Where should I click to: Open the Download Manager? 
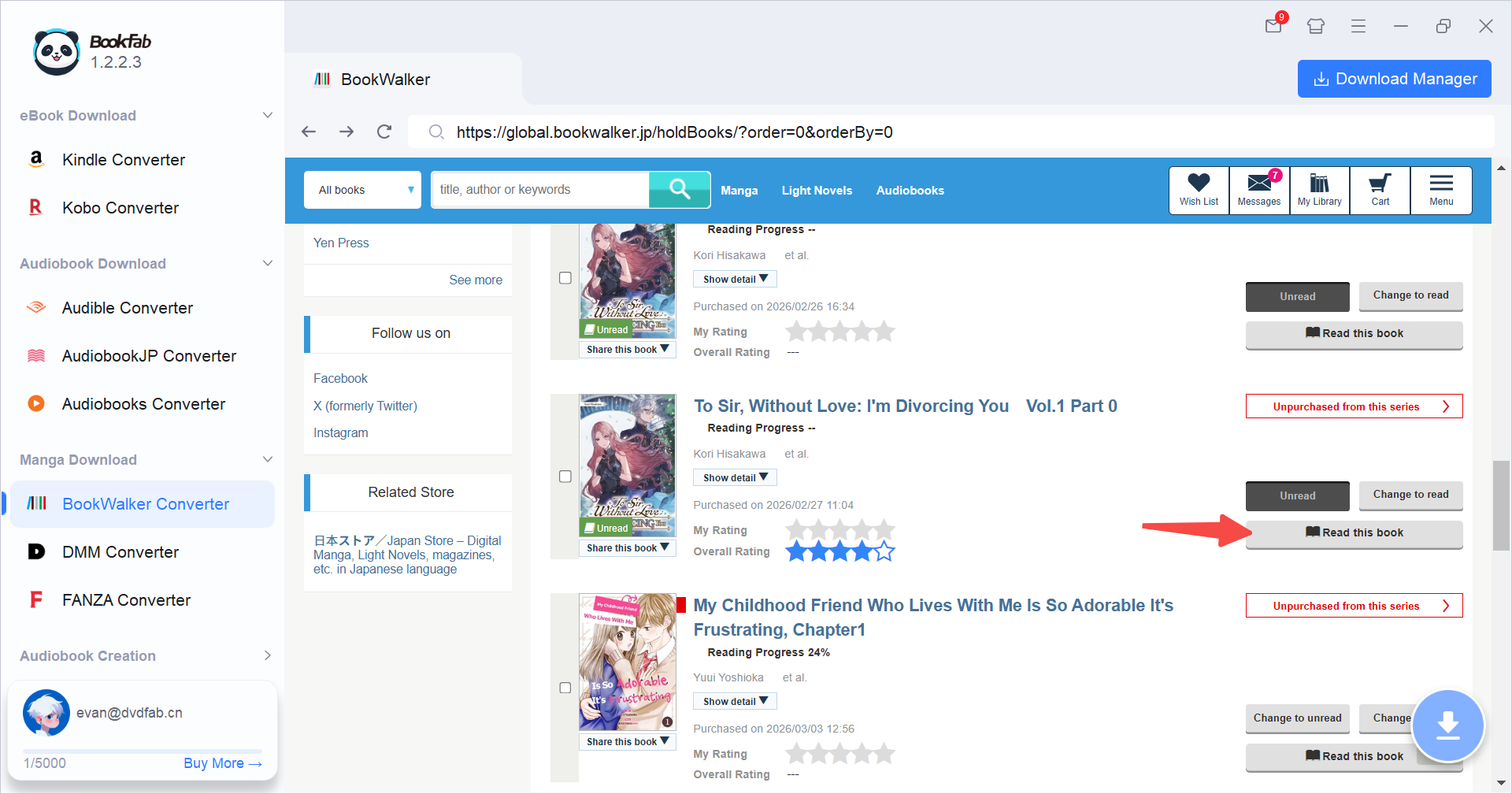click(1394, 79)
